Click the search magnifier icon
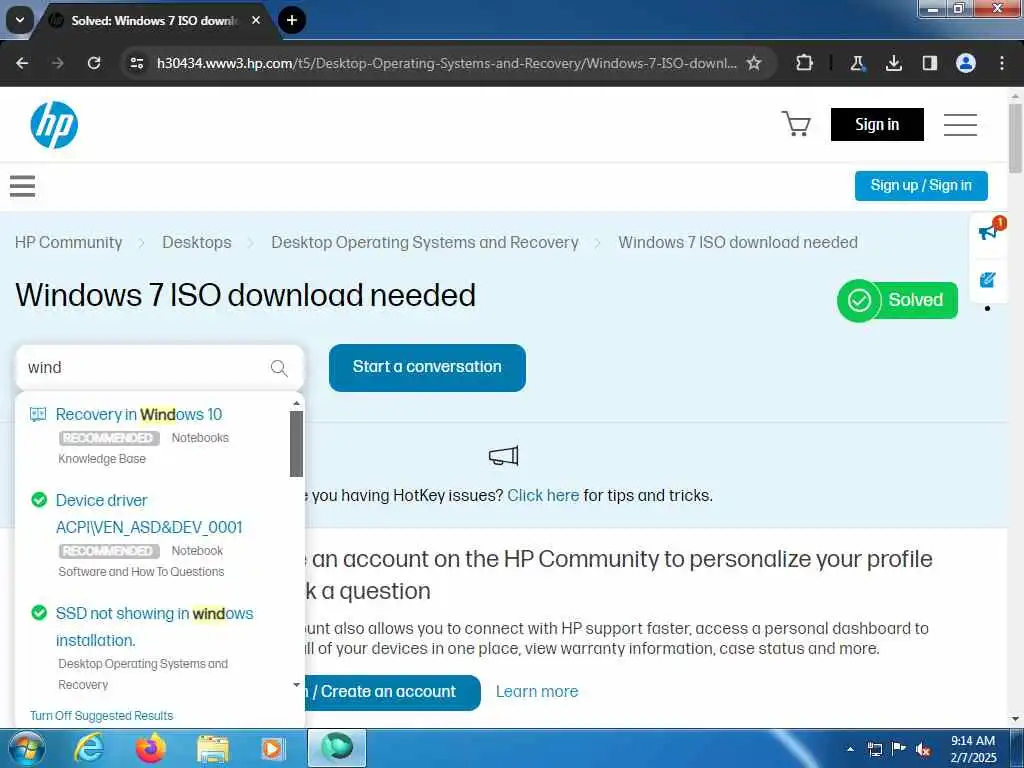This screenshot has height=768, width=1024. pyautogui.click(x=279, y=368)
